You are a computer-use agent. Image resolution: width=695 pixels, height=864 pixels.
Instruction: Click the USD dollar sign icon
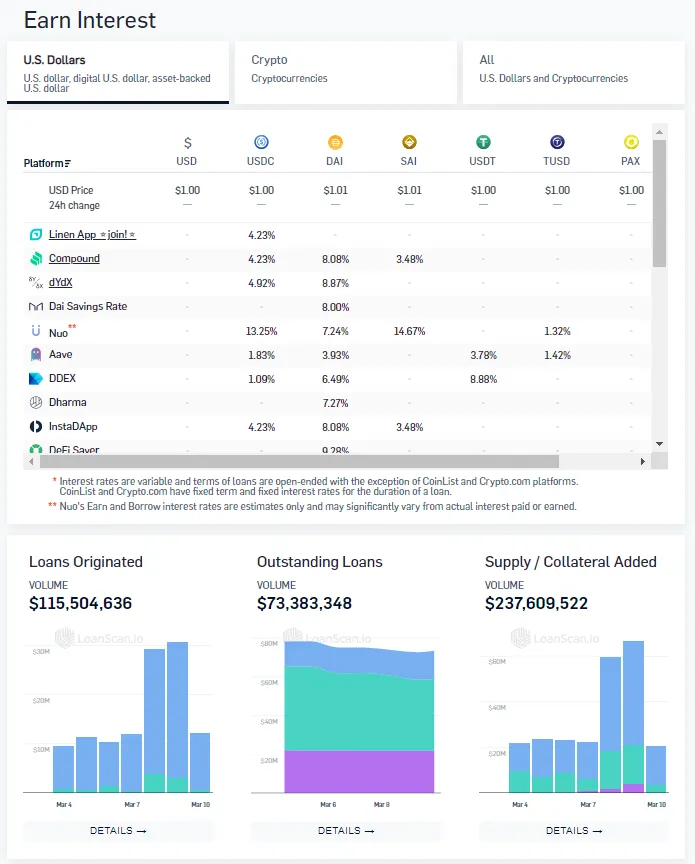tap(187, 143)
